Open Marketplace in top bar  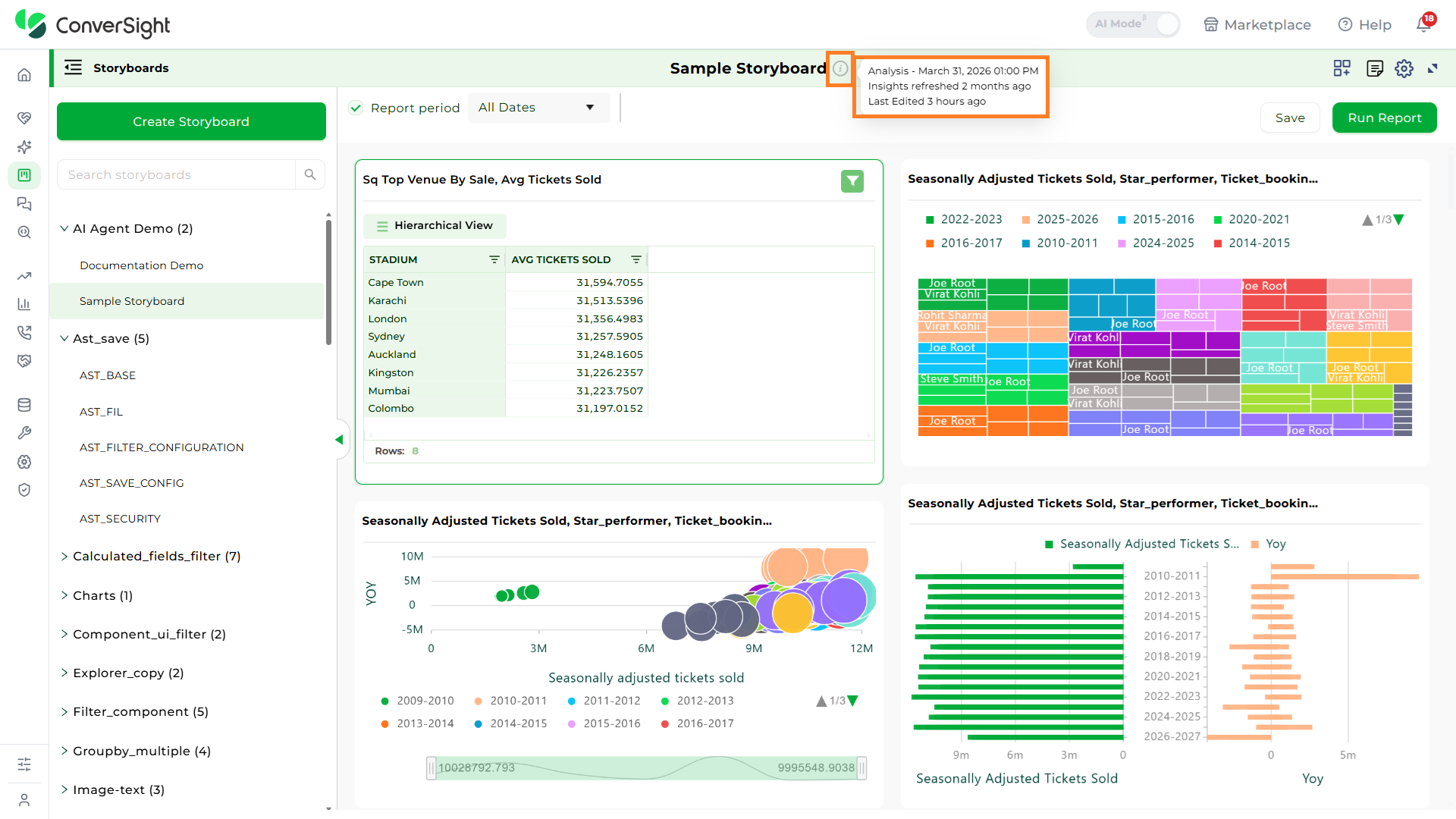coord(1257,24)
